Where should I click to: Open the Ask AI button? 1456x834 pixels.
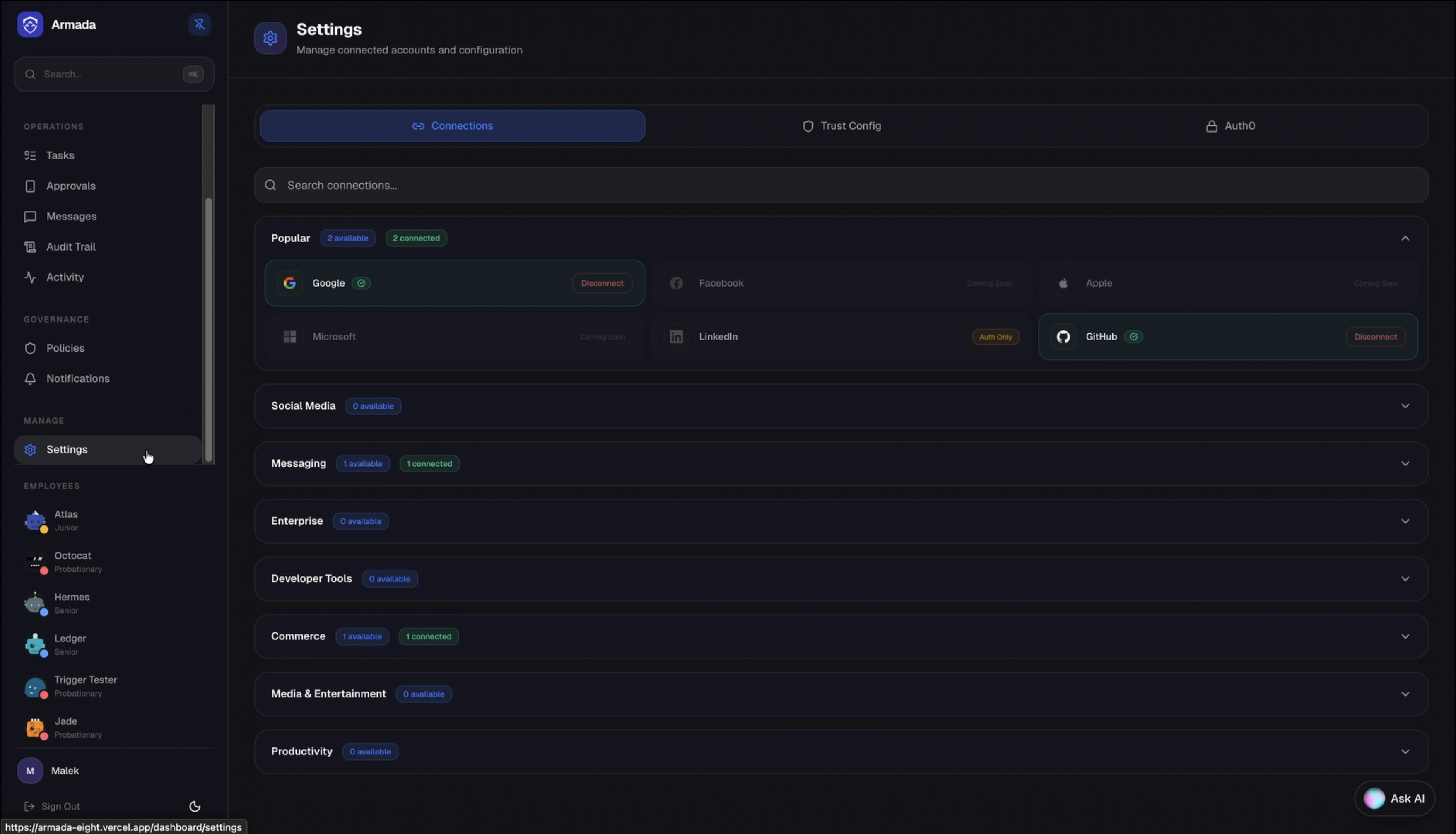1394,798
